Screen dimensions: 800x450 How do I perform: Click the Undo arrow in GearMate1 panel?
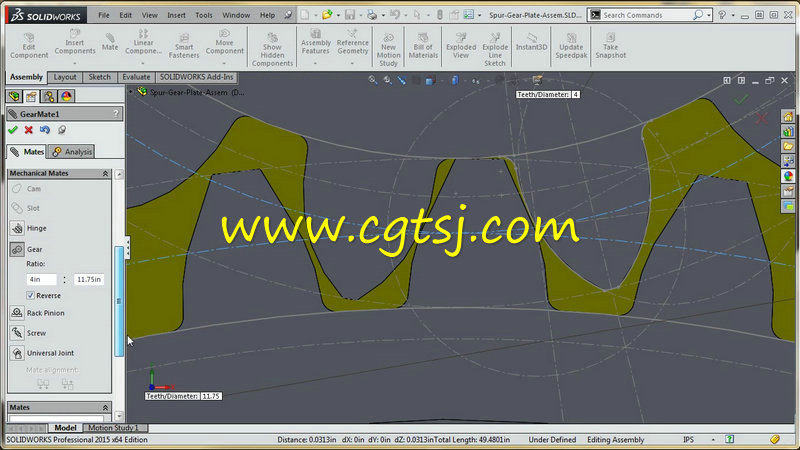point(45,130)
